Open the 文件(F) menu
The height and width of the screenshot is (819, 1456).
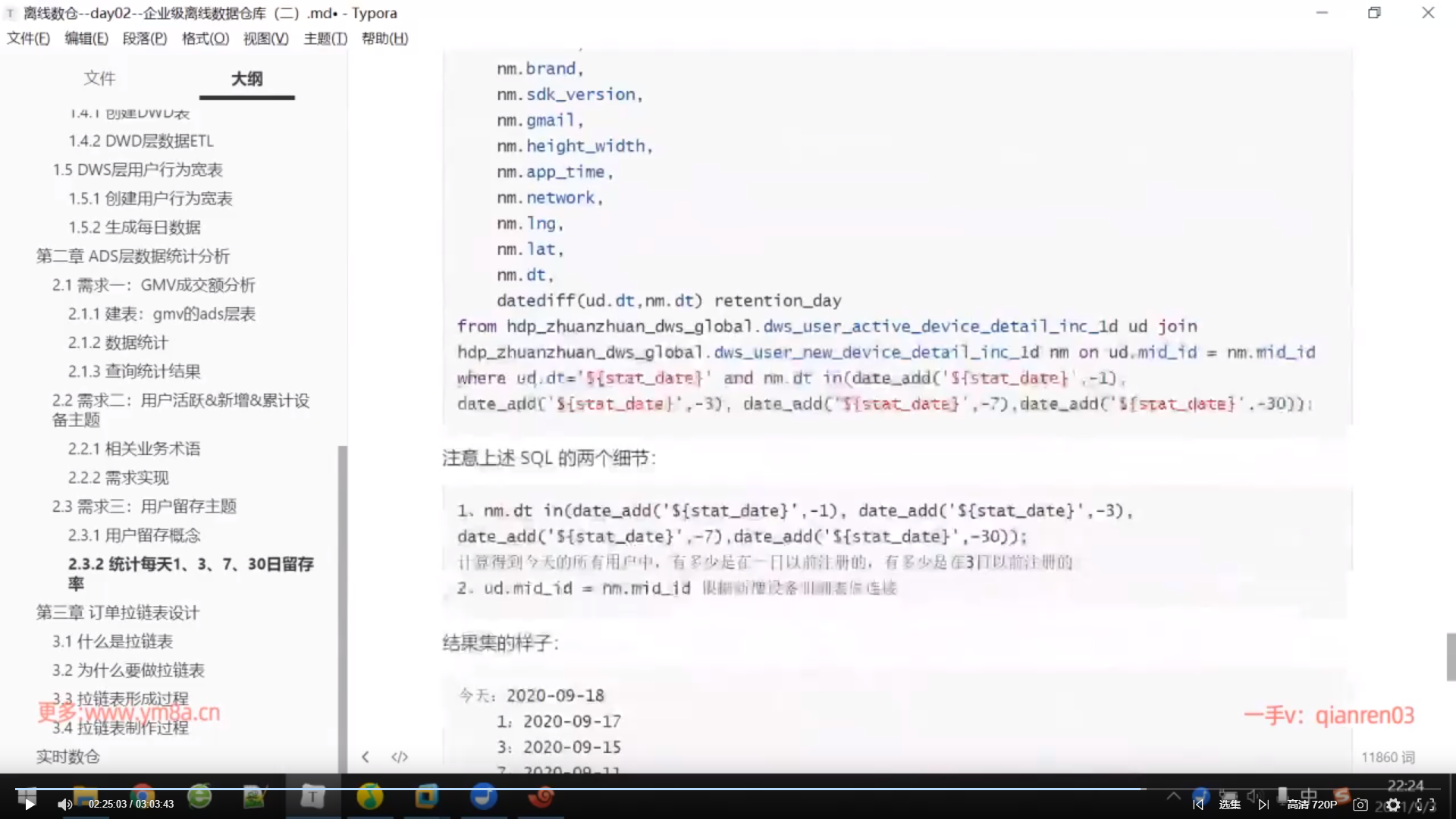pyautogui.click(x=28, y=39)
